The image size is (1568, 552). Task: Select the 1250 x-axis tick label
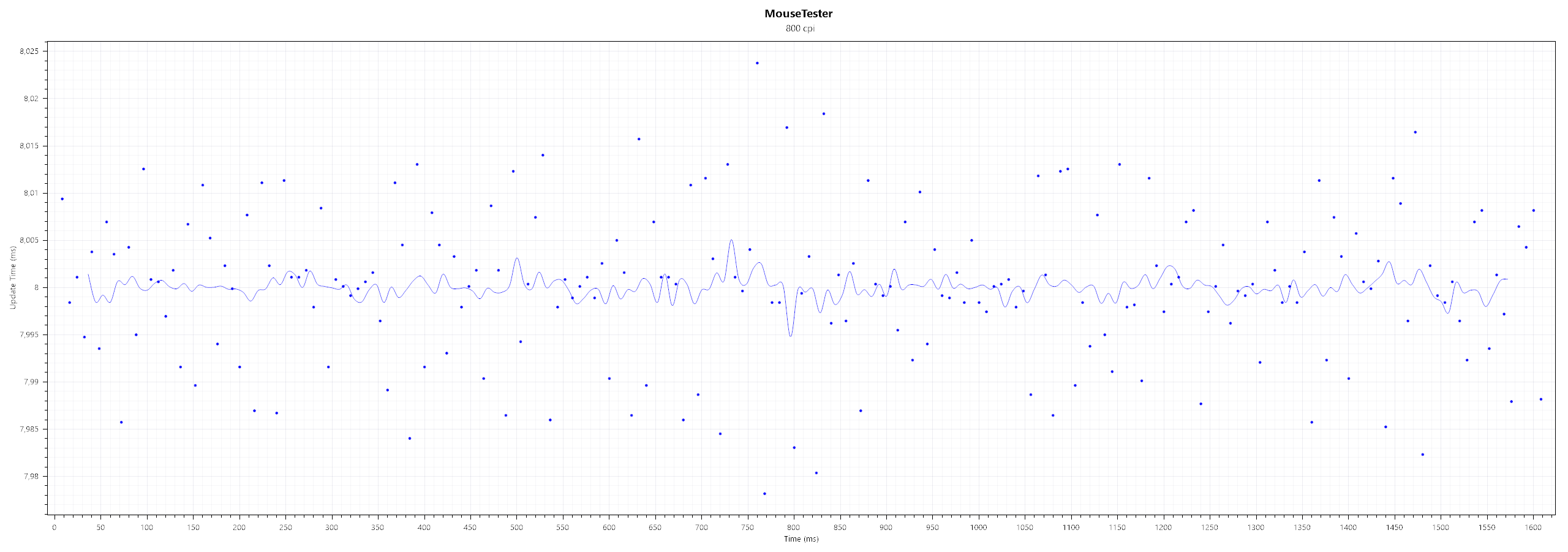click(1210, 527)
